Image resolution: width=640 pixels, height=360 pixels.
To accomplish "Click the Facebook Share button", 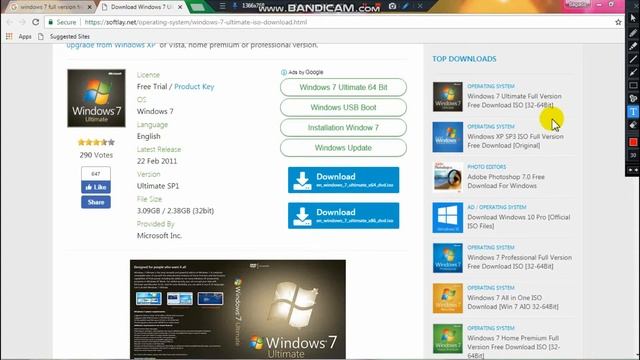I will point(96,202).
